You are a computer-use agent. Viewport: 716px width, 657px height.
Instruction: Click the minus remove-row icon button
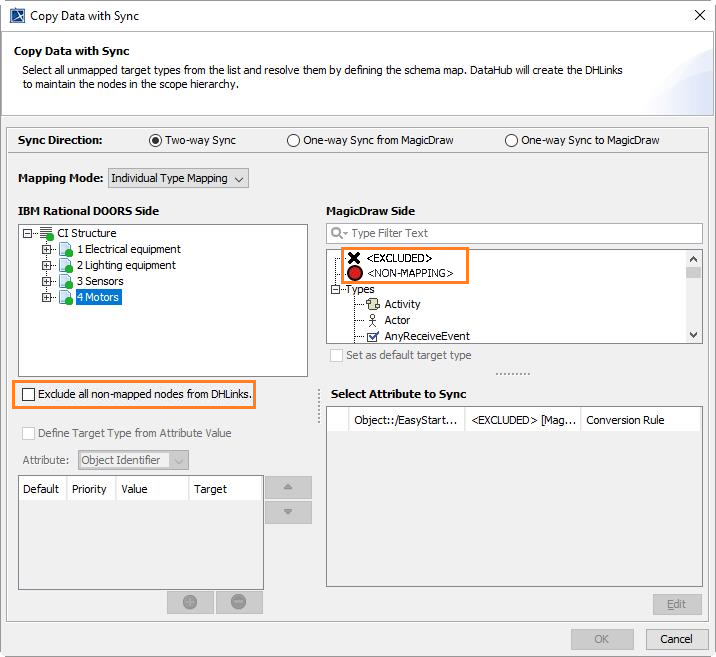(x=239, y=602)
